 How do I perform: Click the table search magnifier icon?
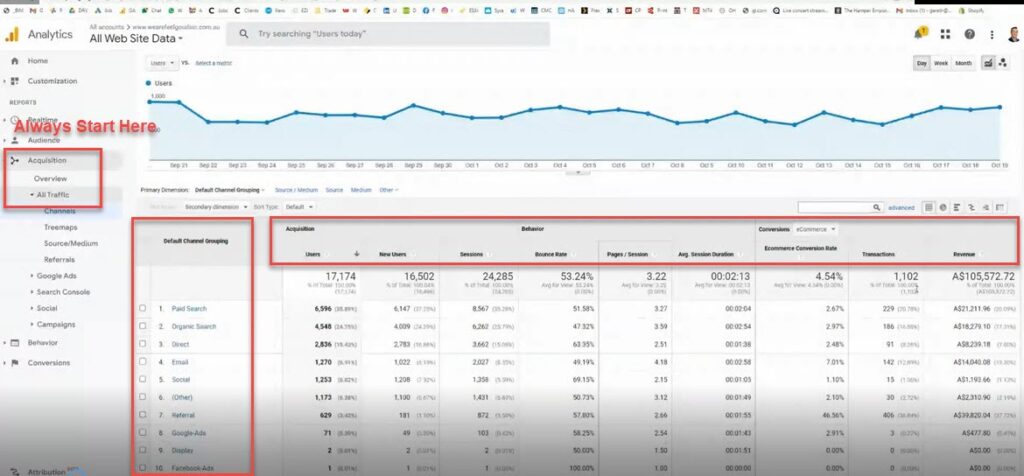coord(877,207)
